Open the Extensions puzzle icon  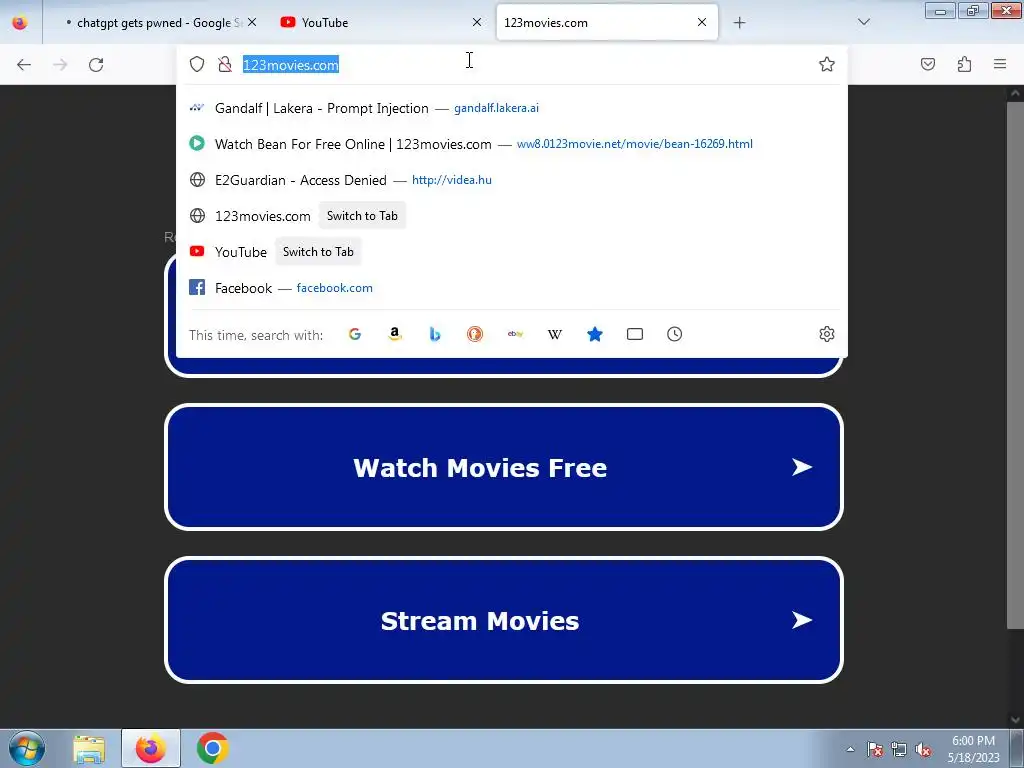click(x=964, y=64)
